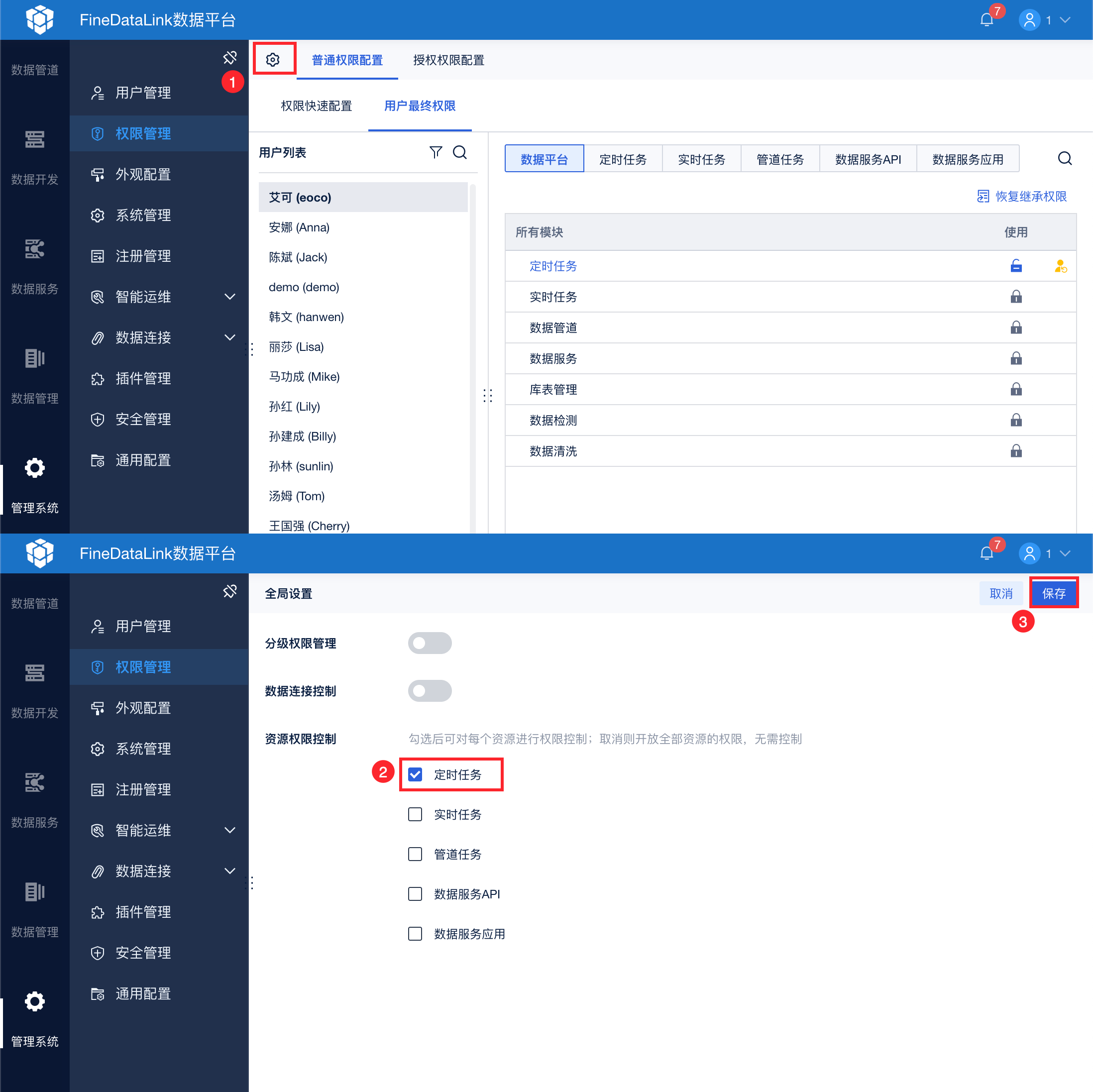Screen dimensions: 1093x1092
Task: Select user 安娜 (Anna) in user list
Action: tap(299, 227)
